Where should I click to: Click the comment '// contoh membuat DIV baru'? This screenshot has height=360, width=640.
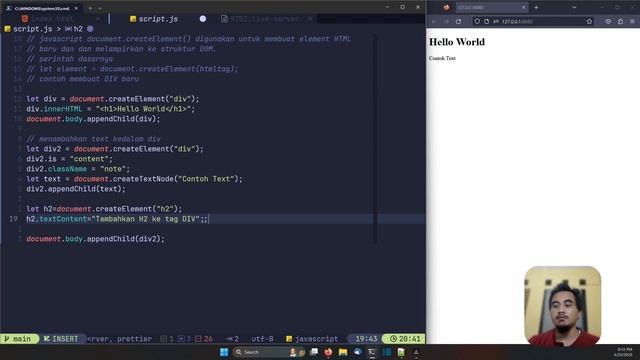[82, 79]
